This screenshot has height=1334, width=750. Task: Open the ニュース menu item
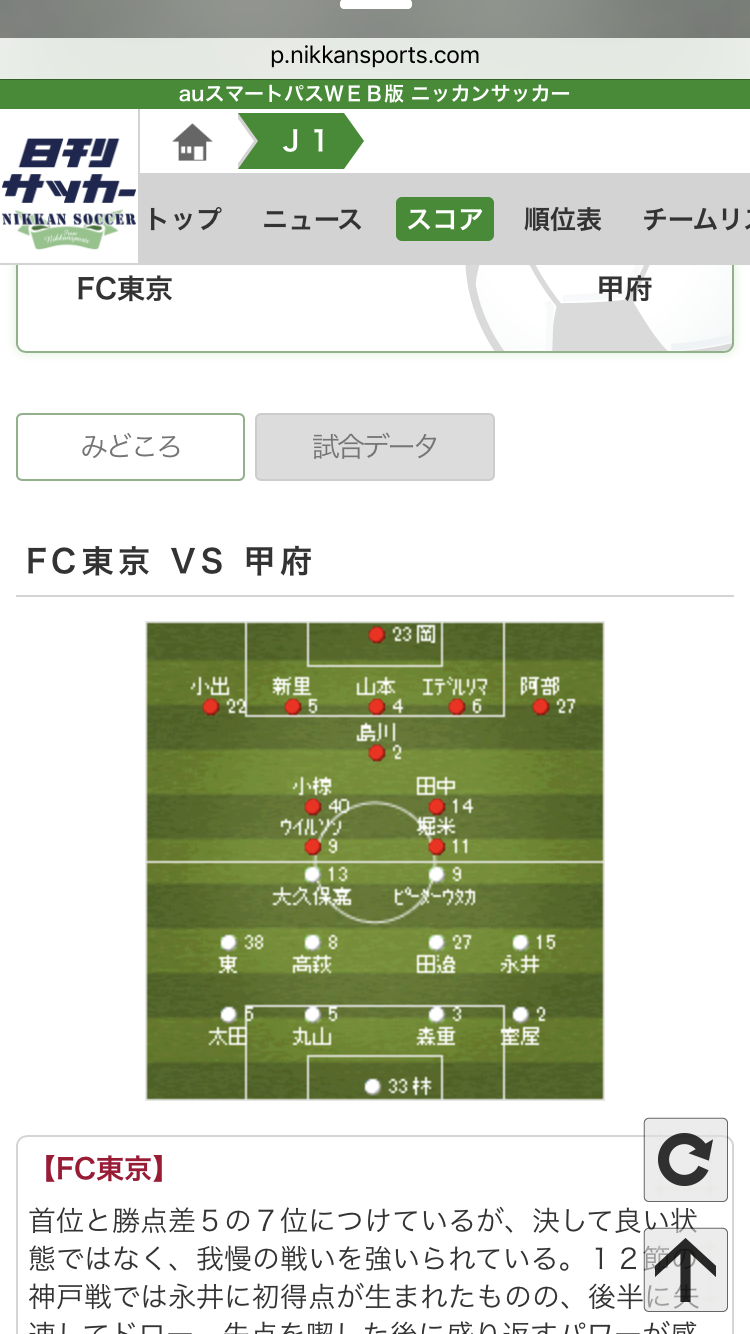(312, 219)
